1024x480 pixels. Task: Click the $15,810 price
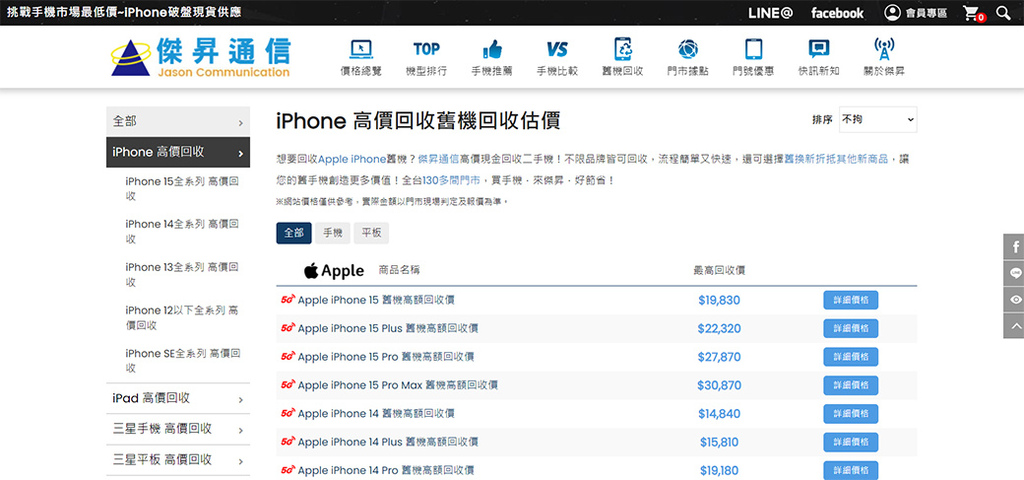(719, 442)
